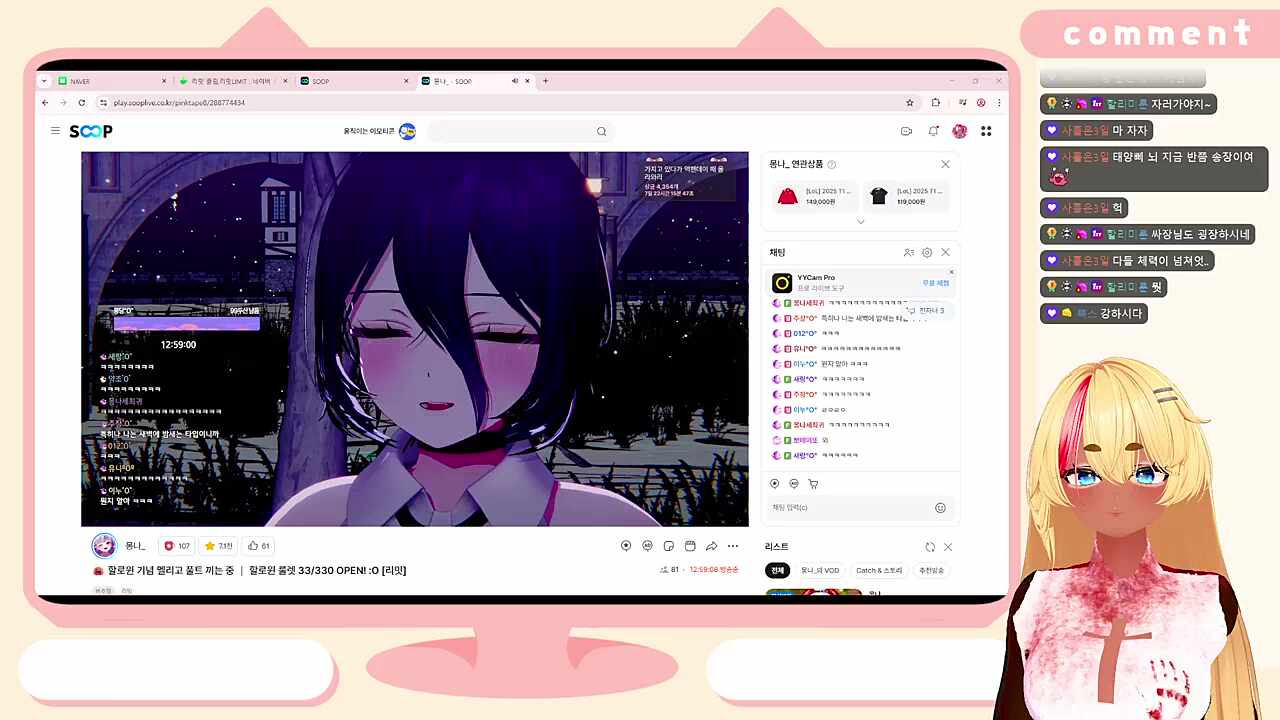Open a new browser tab
The height and width of the screenshot is (720, 1280).
[545, 81]
